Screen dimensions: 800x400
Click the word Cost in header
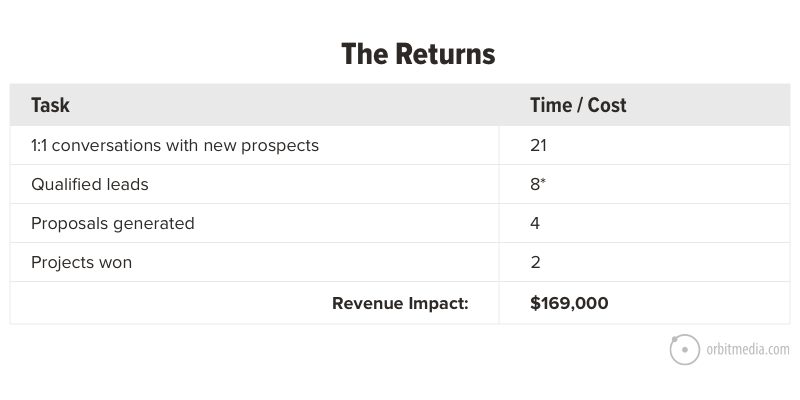(x=607, y=105)
